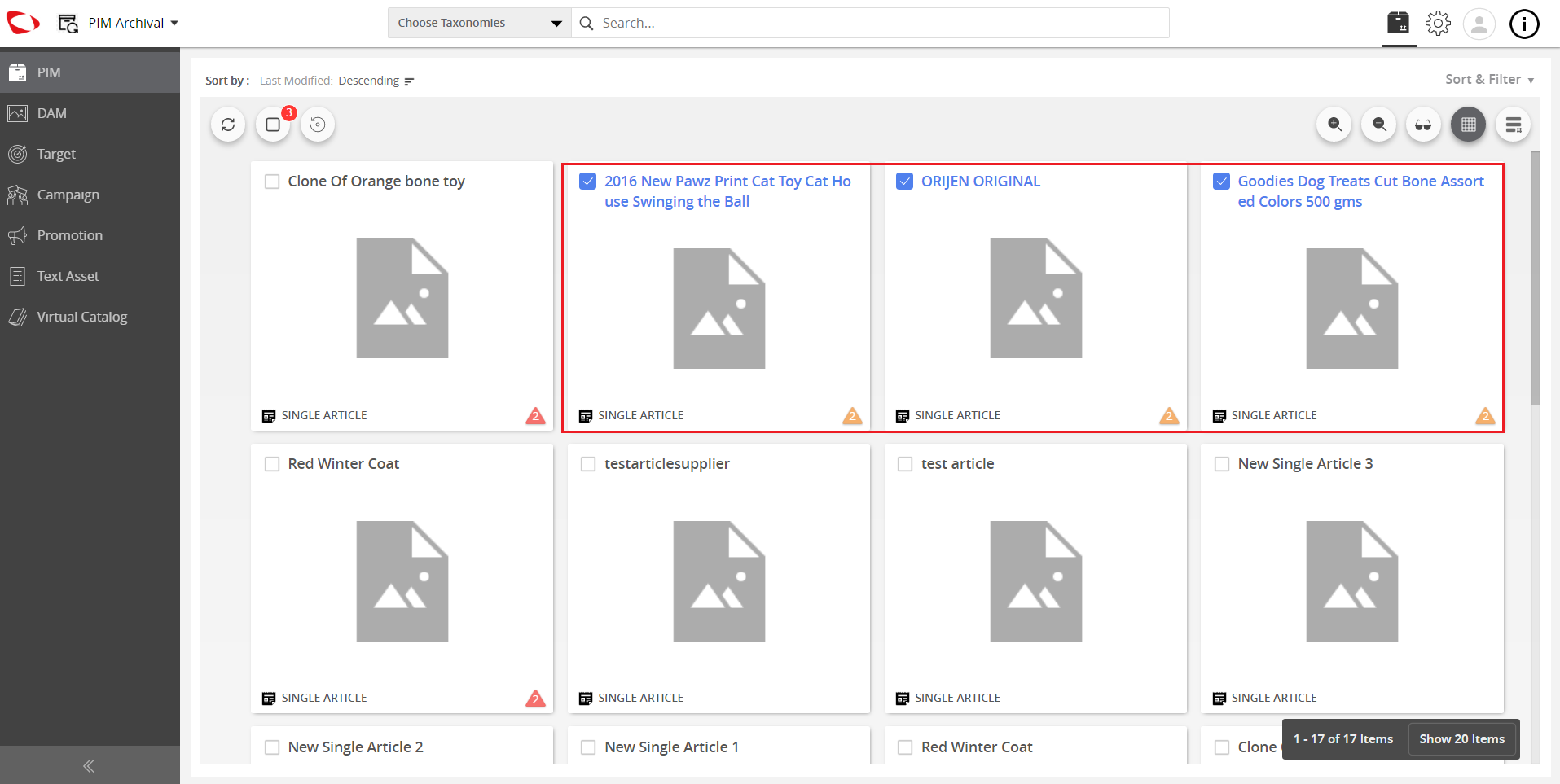Click Show 20 Items button
Viewport: 1560px width, 784px height.
(x=1462, y=739)
